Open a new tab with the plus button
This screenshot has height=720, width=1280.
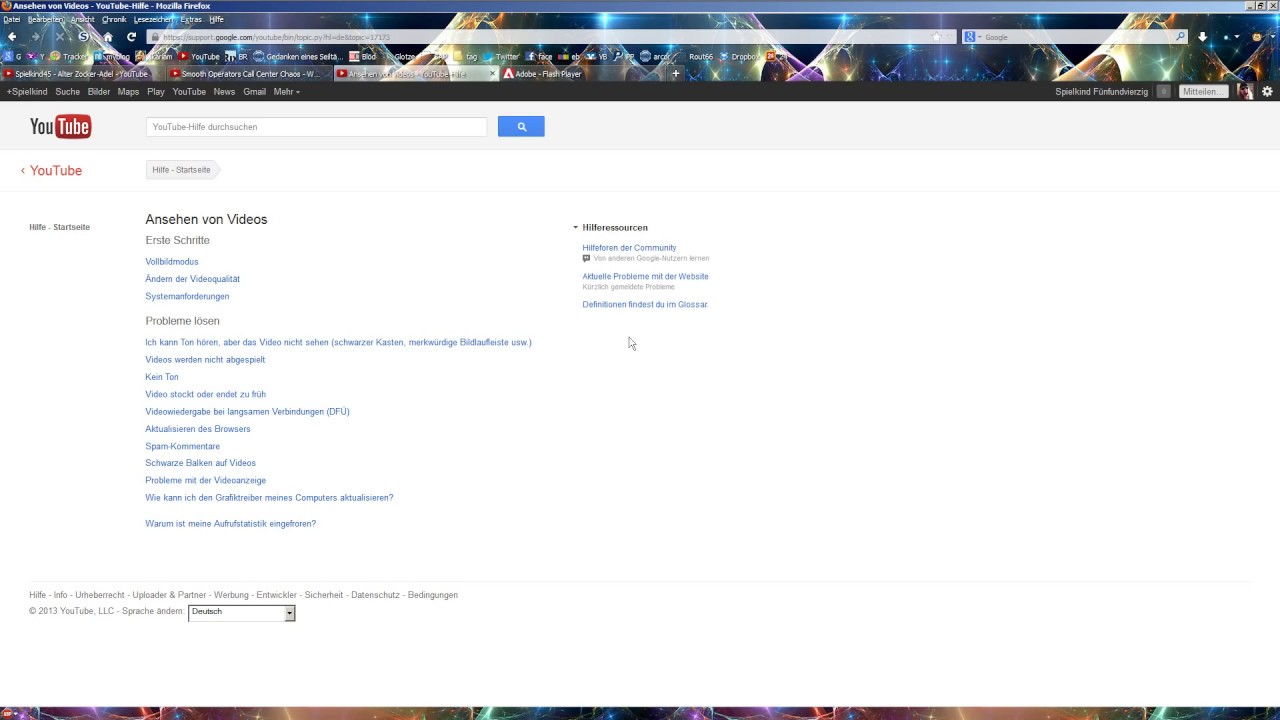click(x=675, y=73)
